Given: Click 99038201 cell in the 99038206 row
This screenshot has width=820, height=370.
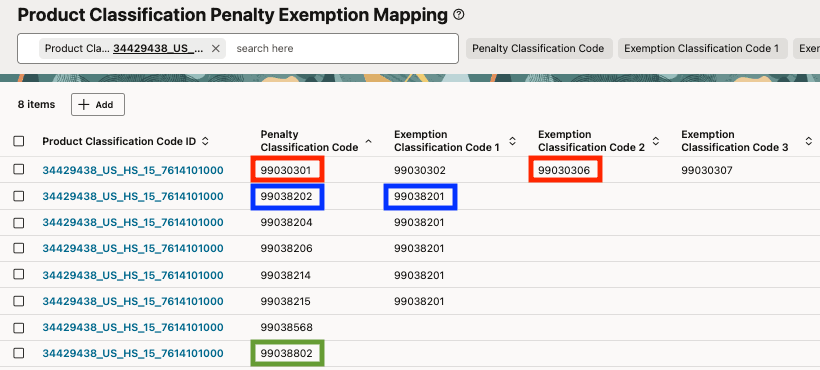Looking at the screenshot, I should click(419, 248).
